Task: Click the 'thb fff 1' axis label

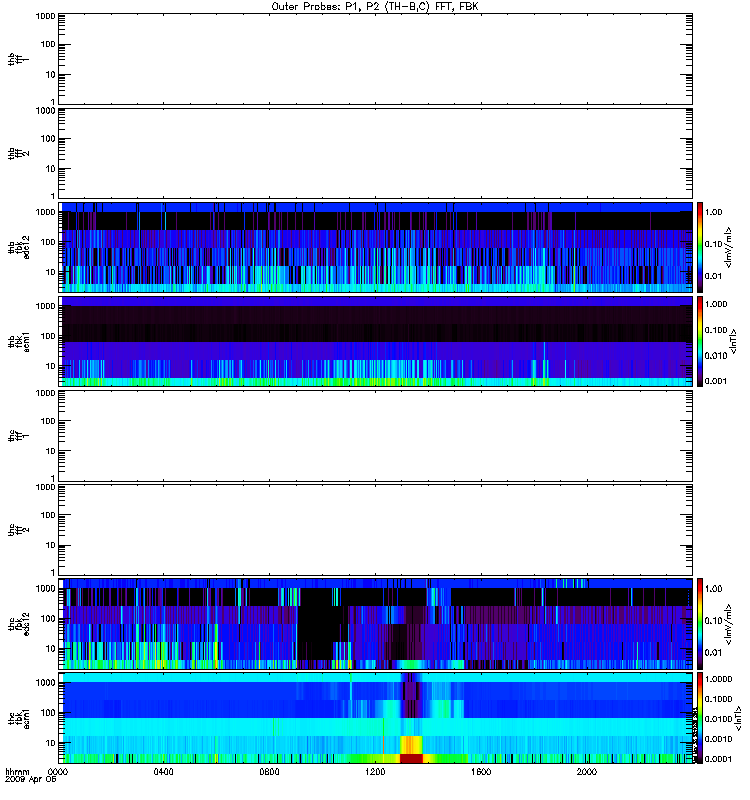Action: pyautogui.click(x=19, y=59)
